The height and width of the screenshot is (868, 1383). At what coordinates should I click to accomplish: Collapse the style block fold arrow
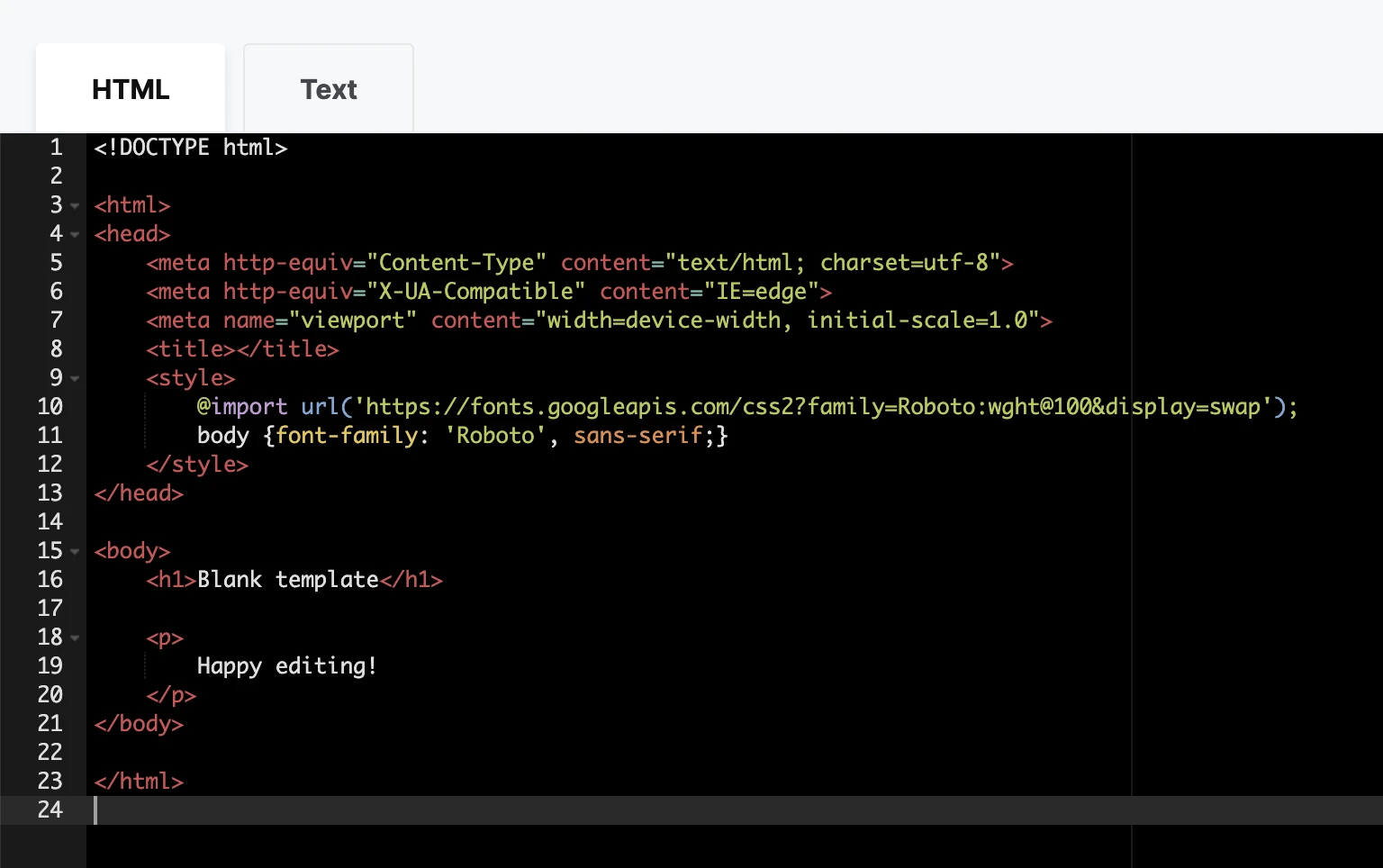click(x=75, y=379)
